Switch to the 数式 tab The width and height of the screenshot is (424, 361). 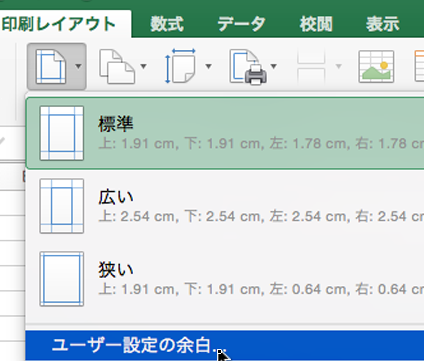167,24
